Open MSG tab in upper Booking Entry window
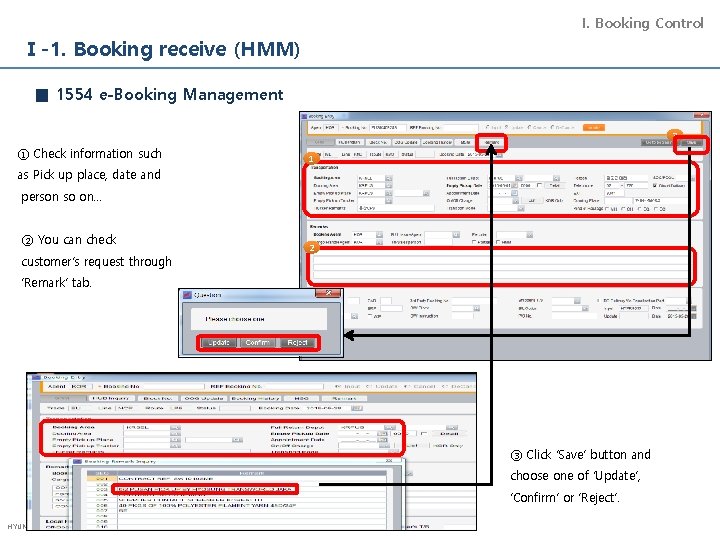Screen dimensions: 720x540 [465, 142]
